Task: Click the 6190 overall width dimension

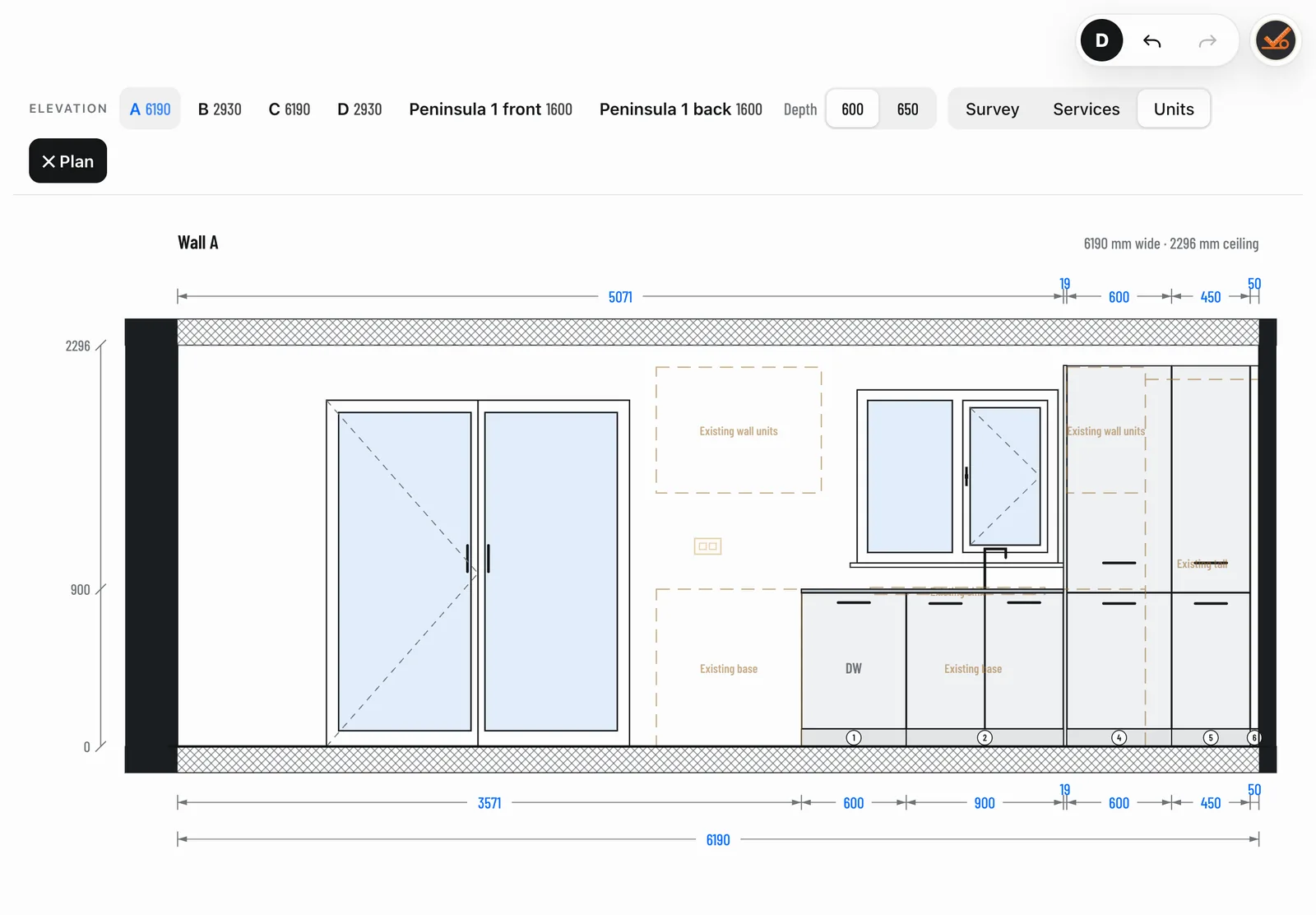Action: pyautogui.click(x=718, y=840)
